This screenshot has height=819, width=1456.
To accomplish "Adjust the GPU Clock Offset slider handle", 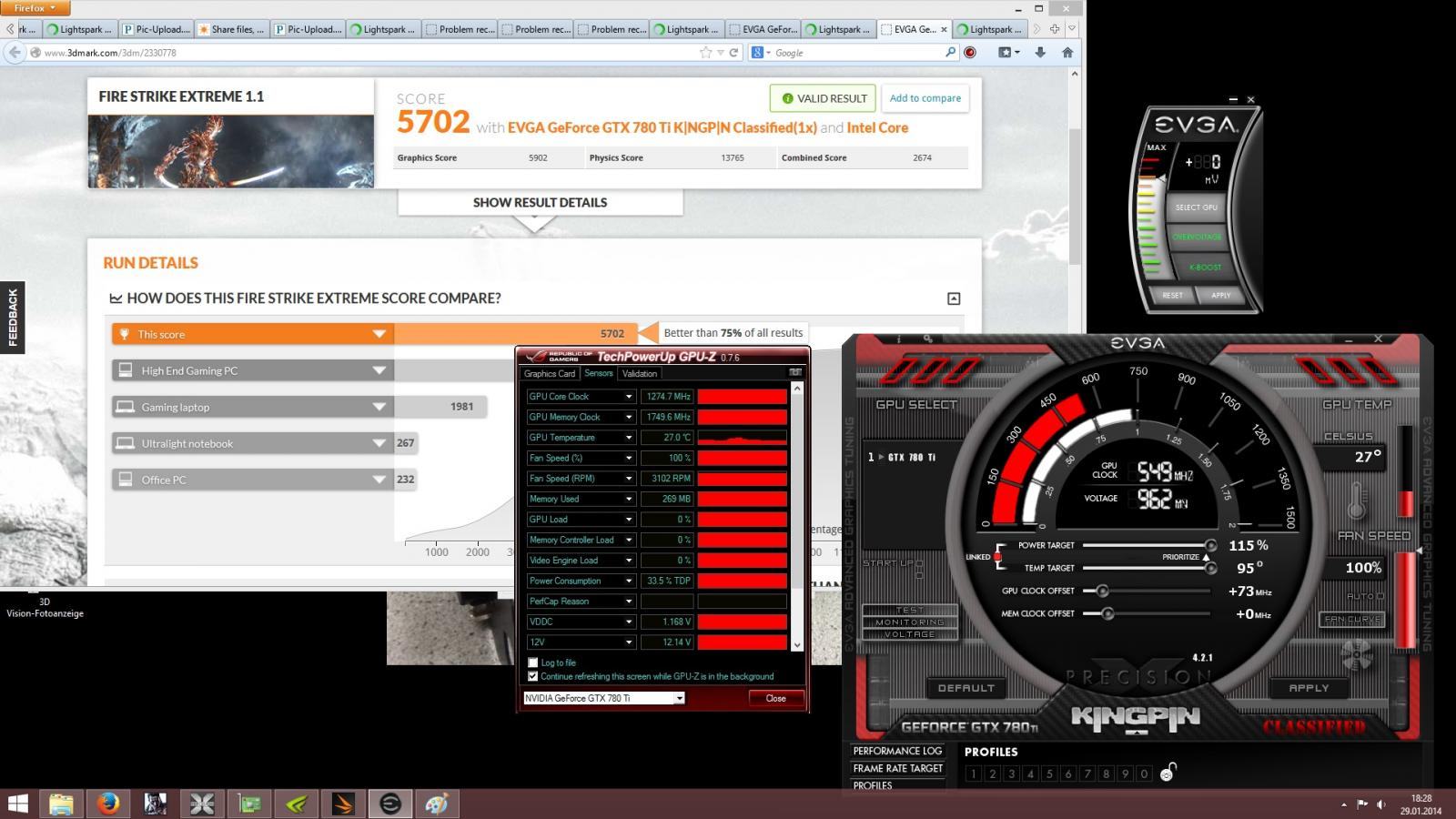I will pyautogui.click(x=1102, y=591).
